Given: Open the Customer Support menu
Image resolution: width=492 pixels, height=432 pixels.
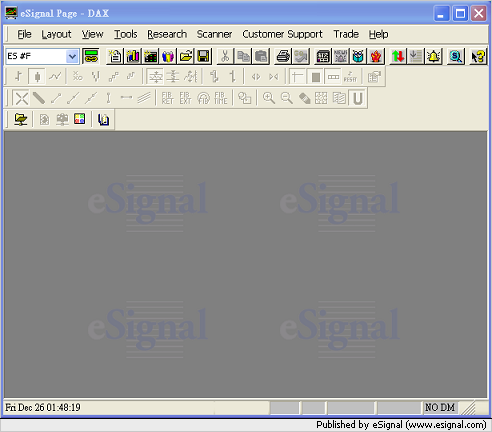Looking at the screenshot, I should click(x=282, y=34).
